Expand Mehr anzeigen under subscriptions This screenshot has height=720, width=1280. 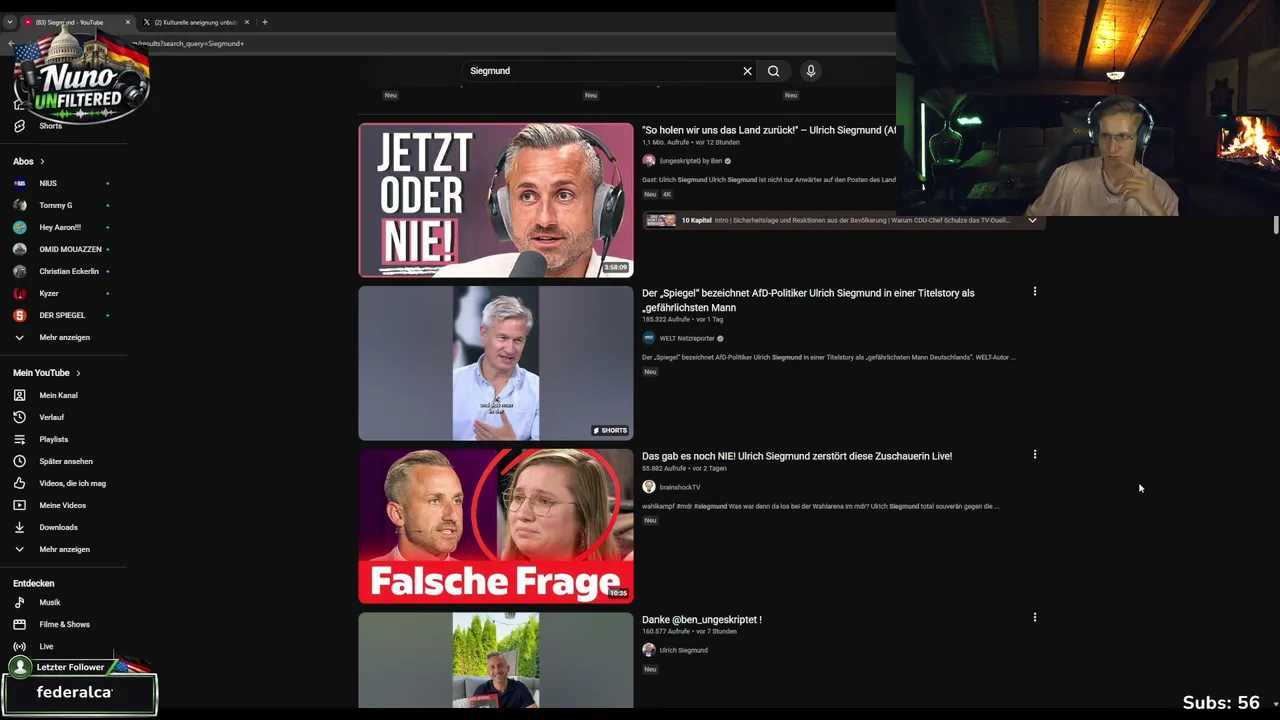coord(63,337)
